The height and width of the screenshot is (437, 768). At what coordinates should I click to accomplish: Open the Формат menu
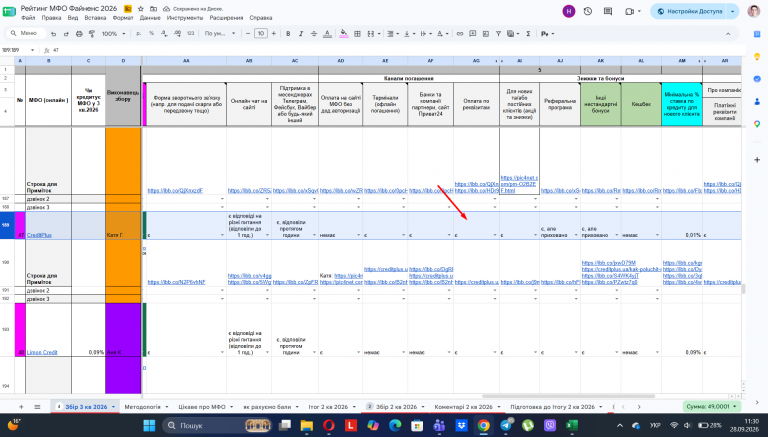[123, 18]
